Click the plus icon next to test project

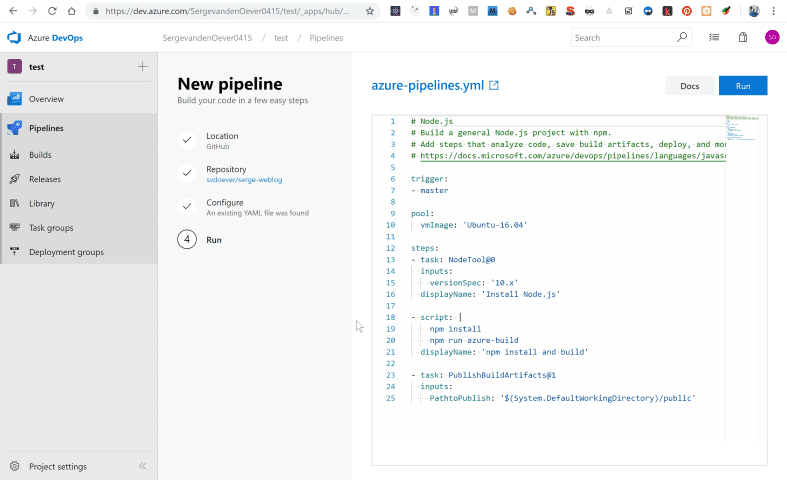tap(142, 67)
